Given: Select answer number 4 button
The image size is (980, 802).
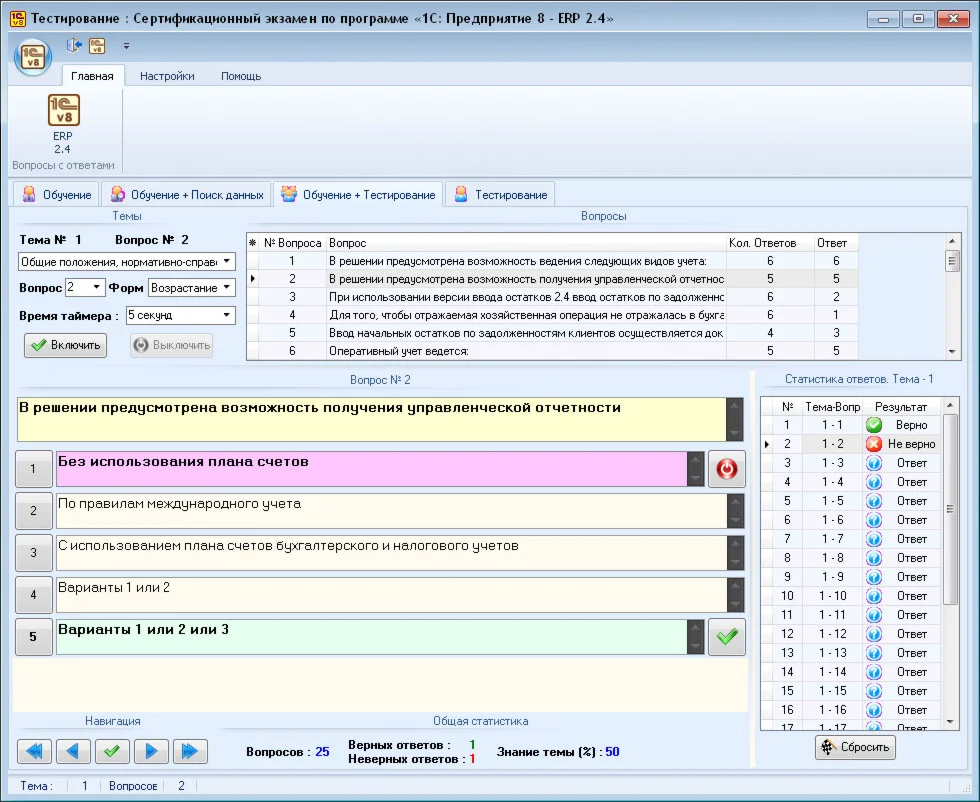Looking at the screenshot, I should (34, 595).
